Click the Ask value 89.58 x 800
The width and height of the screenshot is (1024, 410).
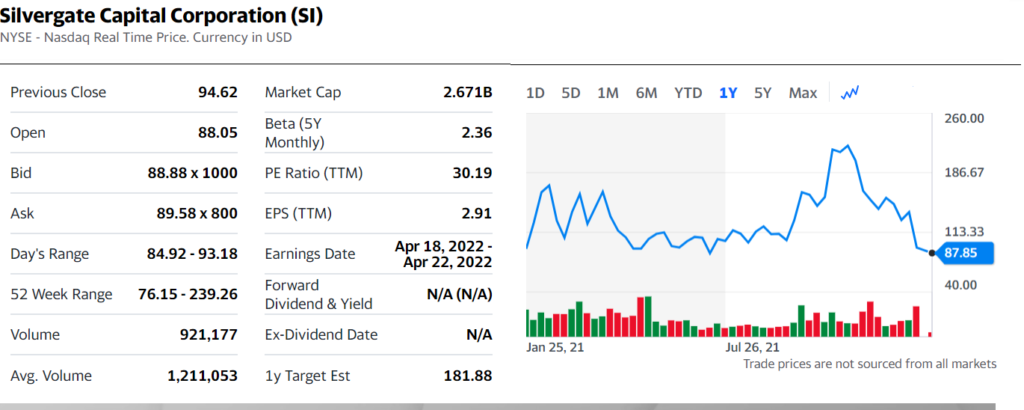[x=197, y=213]
